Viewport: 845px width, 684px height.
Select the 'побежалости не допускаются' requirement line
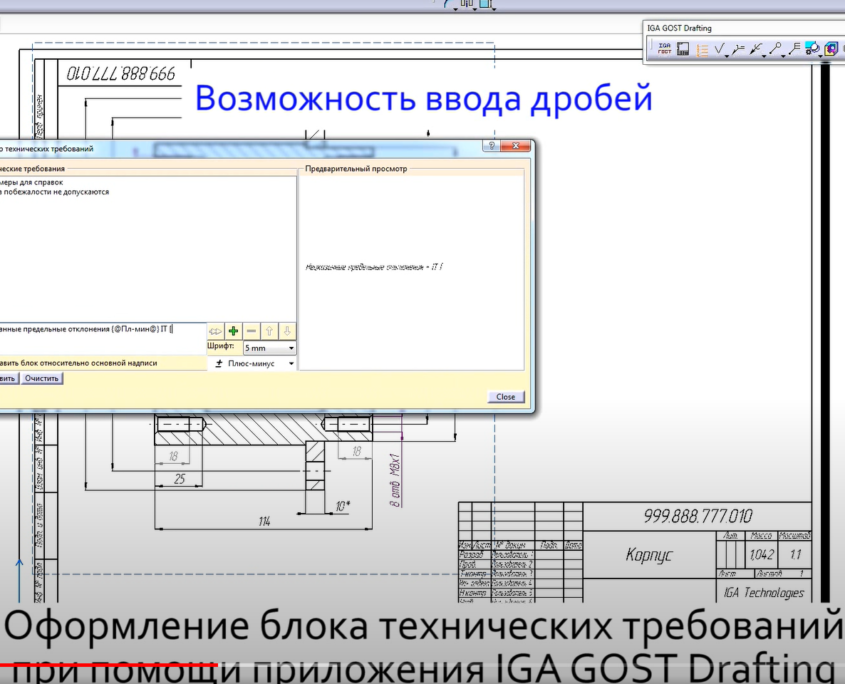(56, 192)
